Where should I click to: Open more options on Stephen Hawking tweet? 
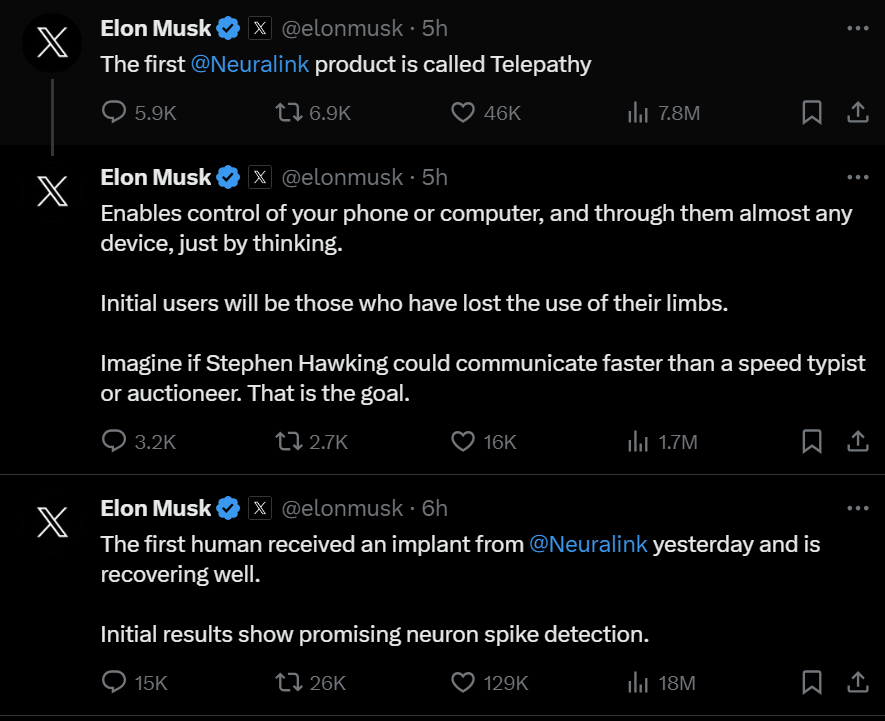[857, 177]
